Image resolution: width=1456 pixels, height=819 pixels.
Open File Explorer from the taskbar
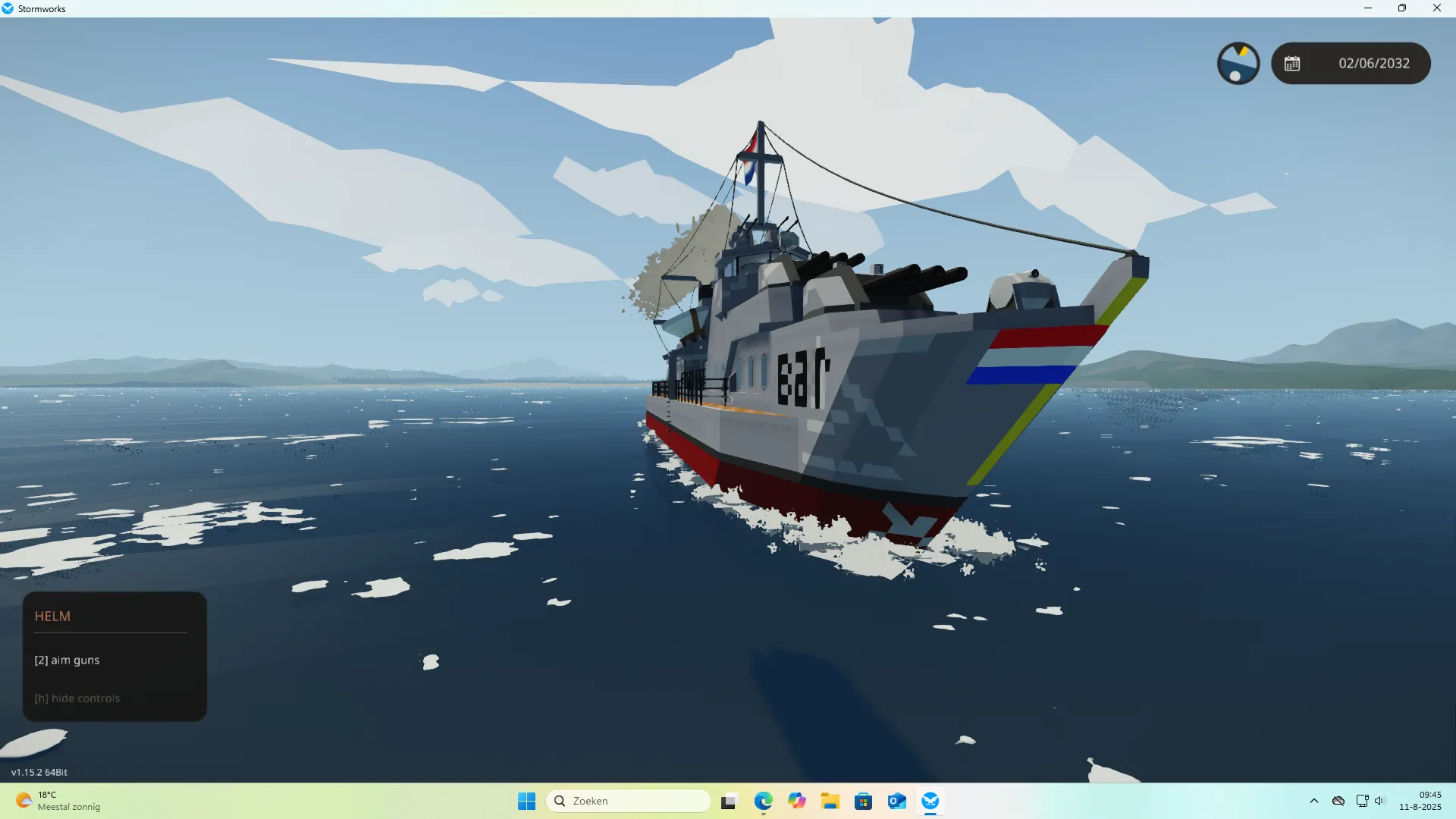[x=830, y=801]
